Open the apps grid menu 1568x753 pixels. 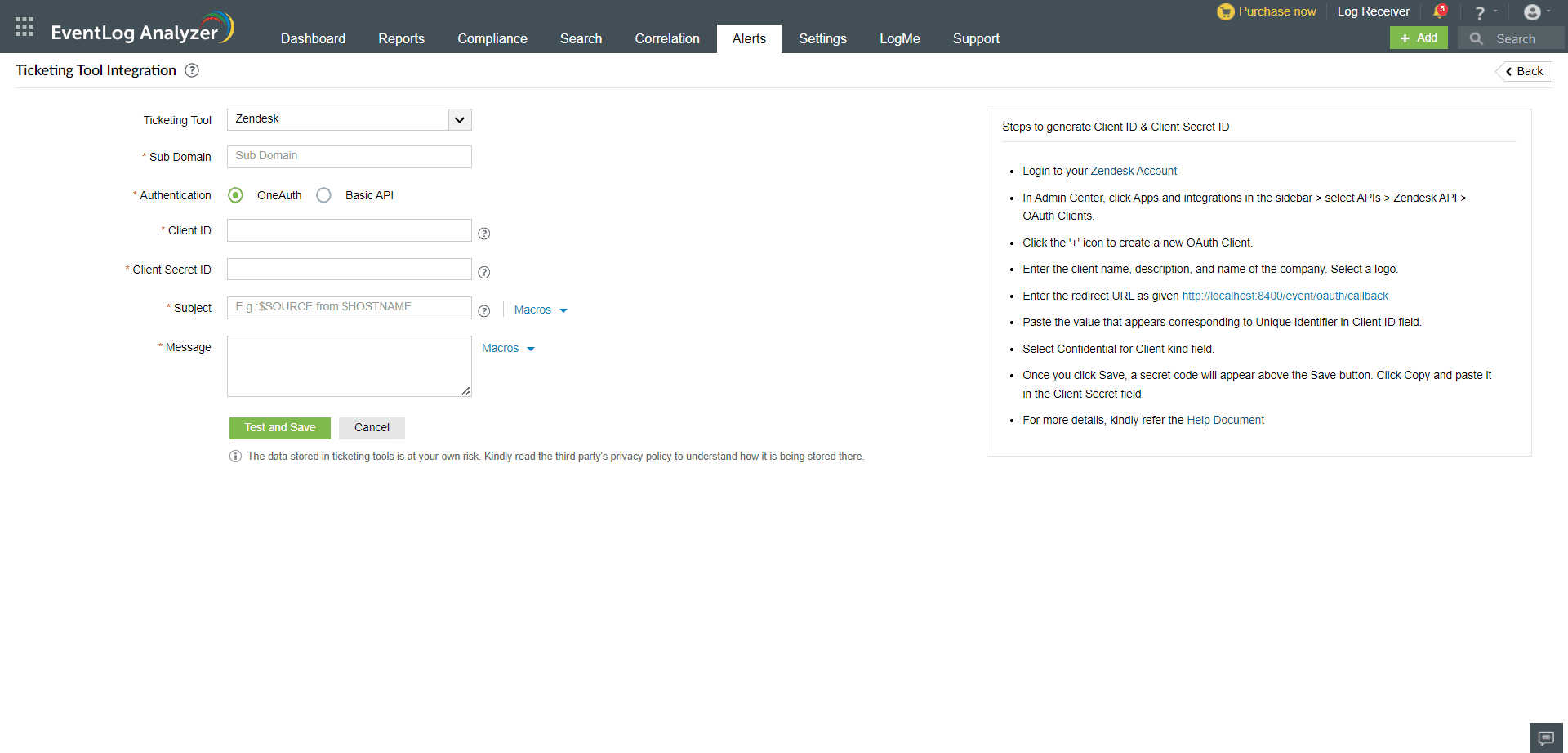coord(24,26)
